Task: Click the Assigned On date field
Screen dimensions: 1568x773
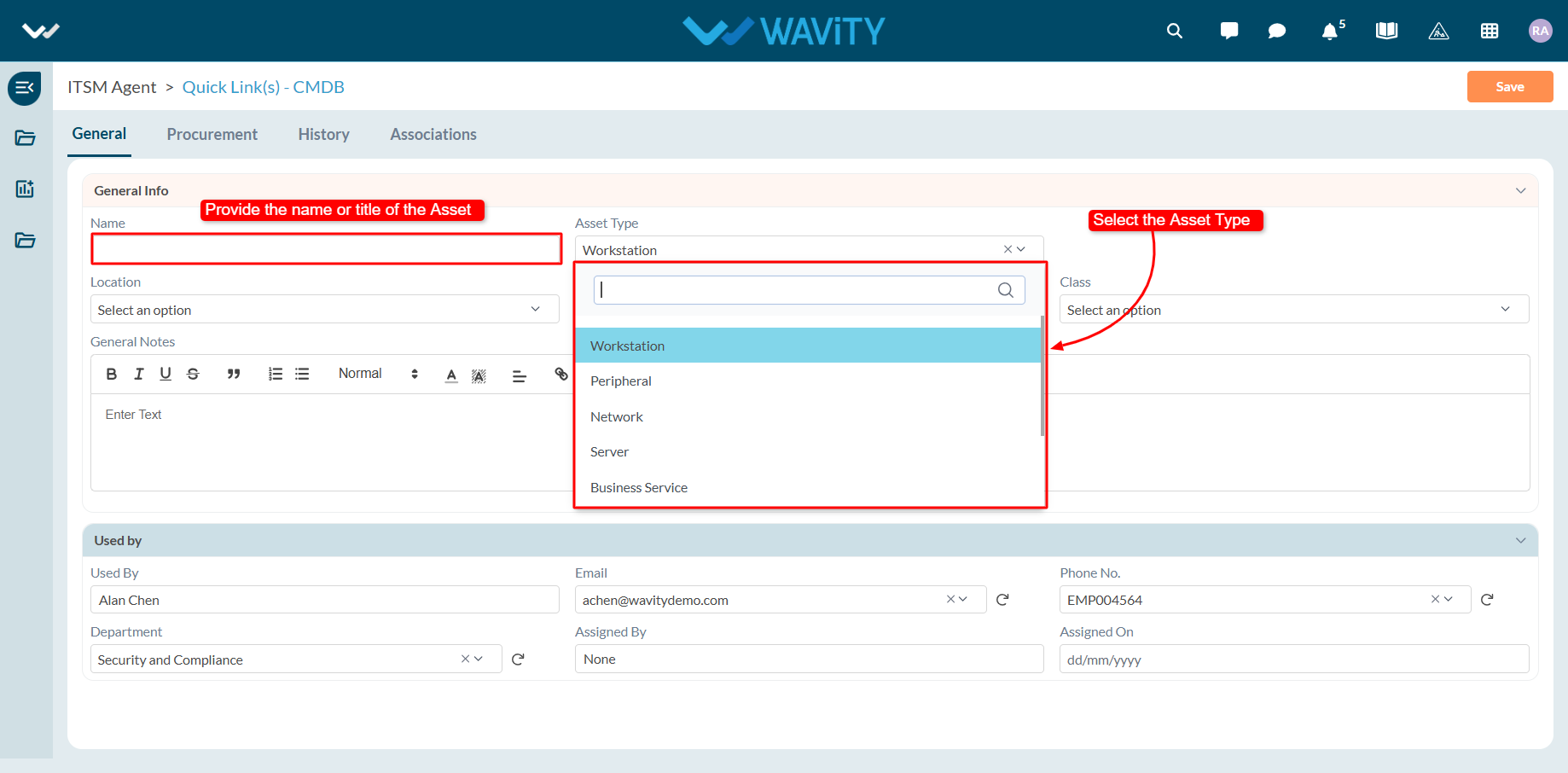Action: click(x=1294, y=659)
